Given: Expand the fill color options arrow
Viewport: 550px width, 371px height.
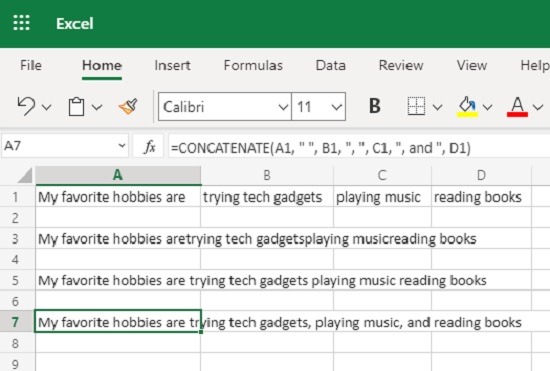Looking at the screenshot, I should 488,107.
